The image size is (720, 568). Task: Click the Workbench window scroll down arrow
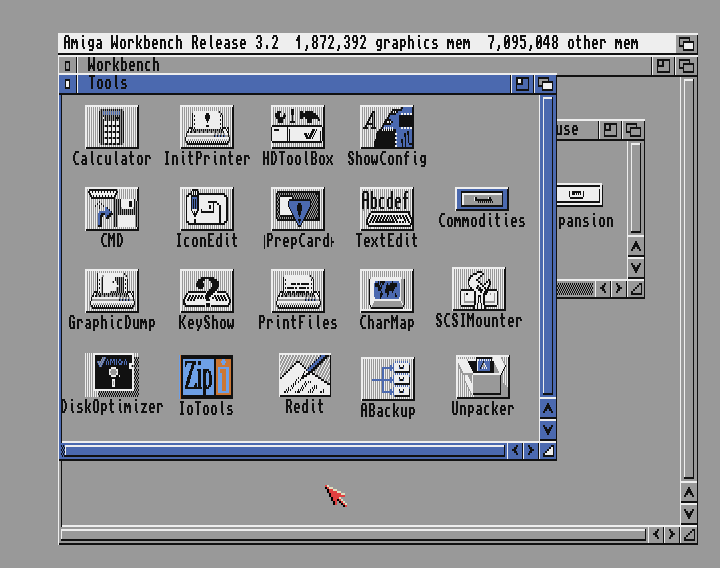689,513
